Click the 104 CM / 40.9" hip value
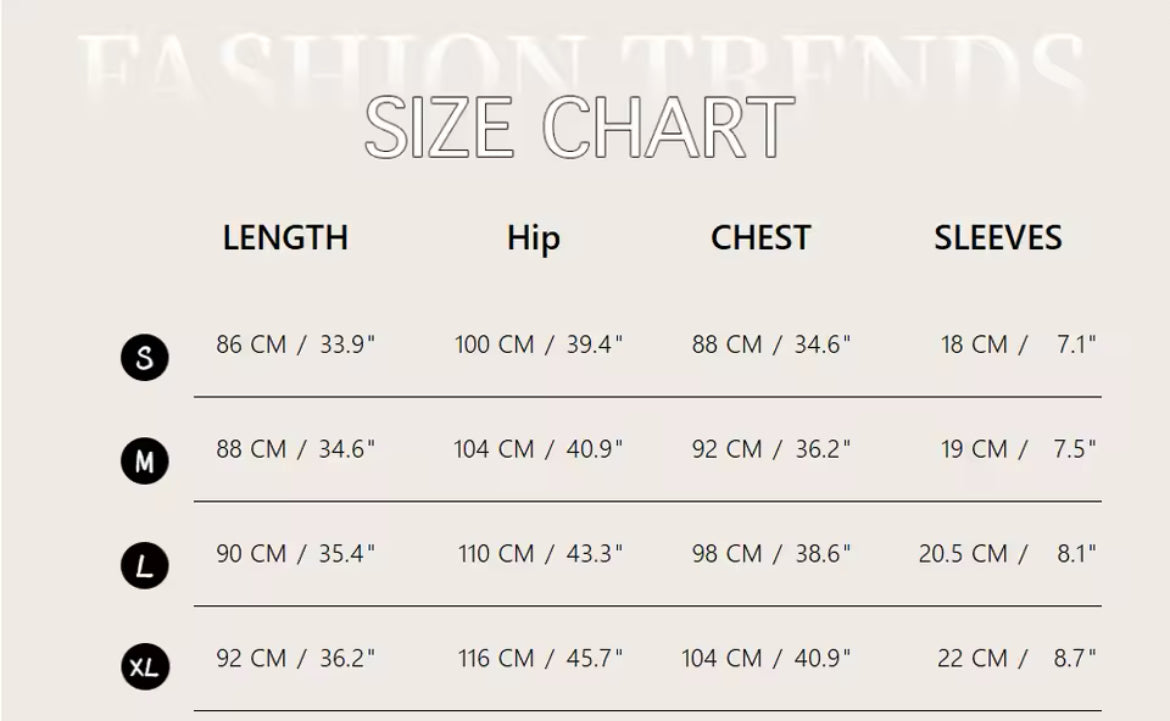Image resolution: width=1170 pixels, height=721 pixels. click(538, 449)
